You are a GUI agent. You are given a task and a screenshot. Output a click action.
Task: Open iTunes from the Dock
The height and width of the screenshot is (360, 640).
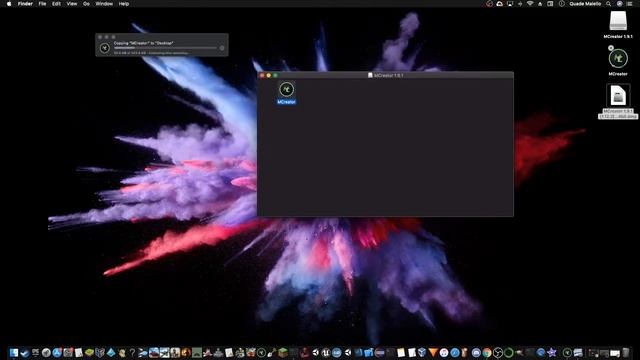coord(444,353)
